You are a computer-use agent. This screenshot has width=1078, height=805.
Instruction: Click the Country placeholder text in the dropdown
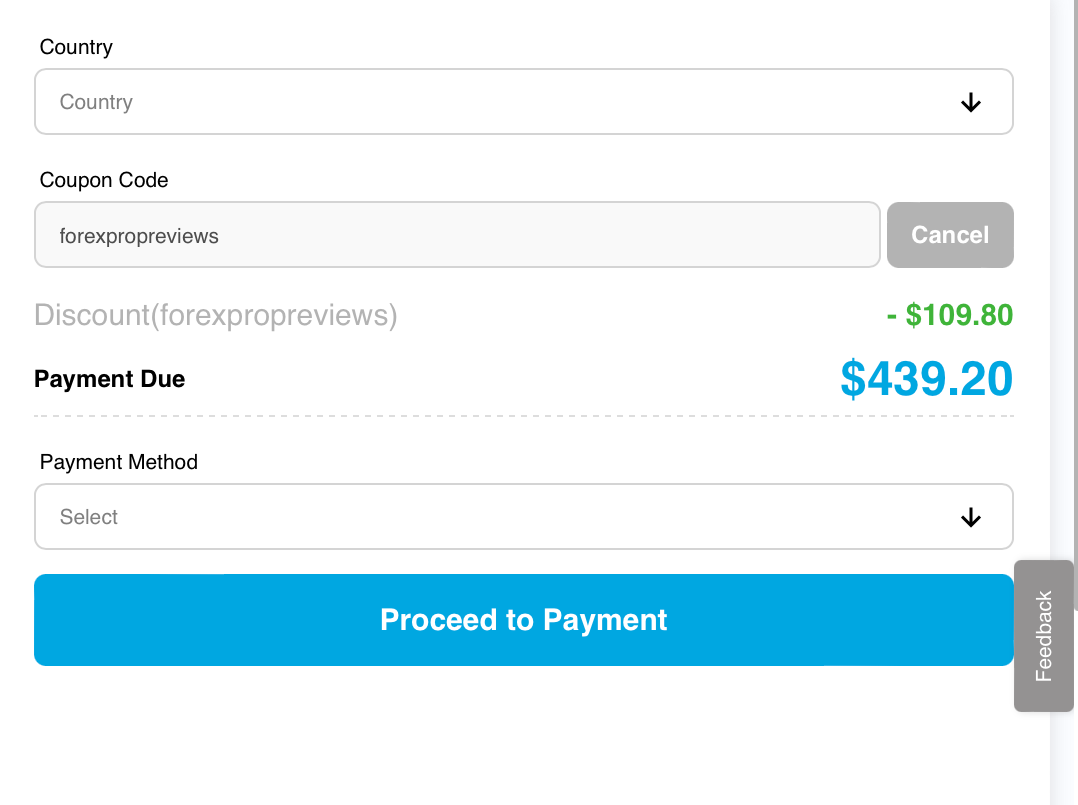tap(96, 102)
